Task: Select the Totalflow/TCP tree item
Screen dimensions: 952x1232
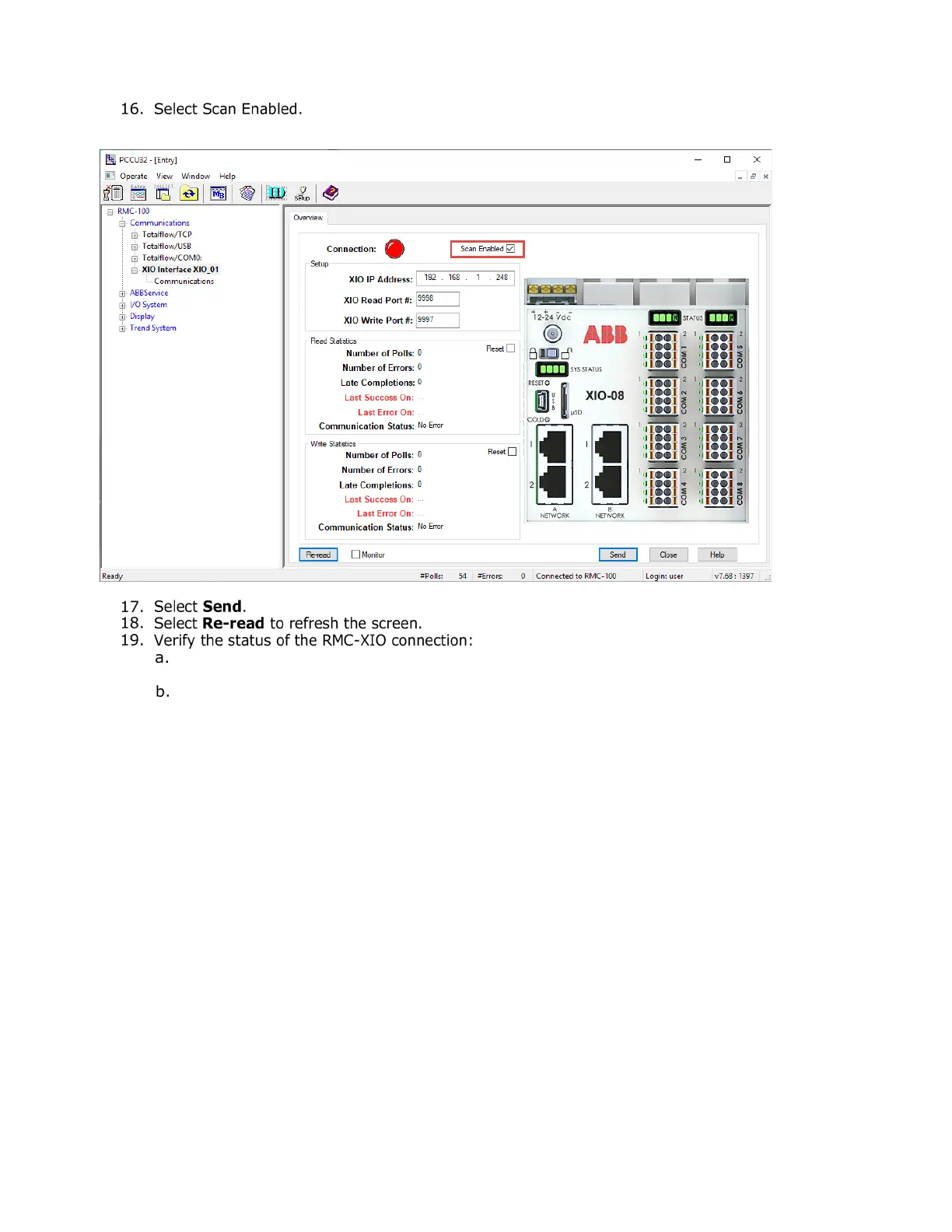Action: click(x=166, y=235)
